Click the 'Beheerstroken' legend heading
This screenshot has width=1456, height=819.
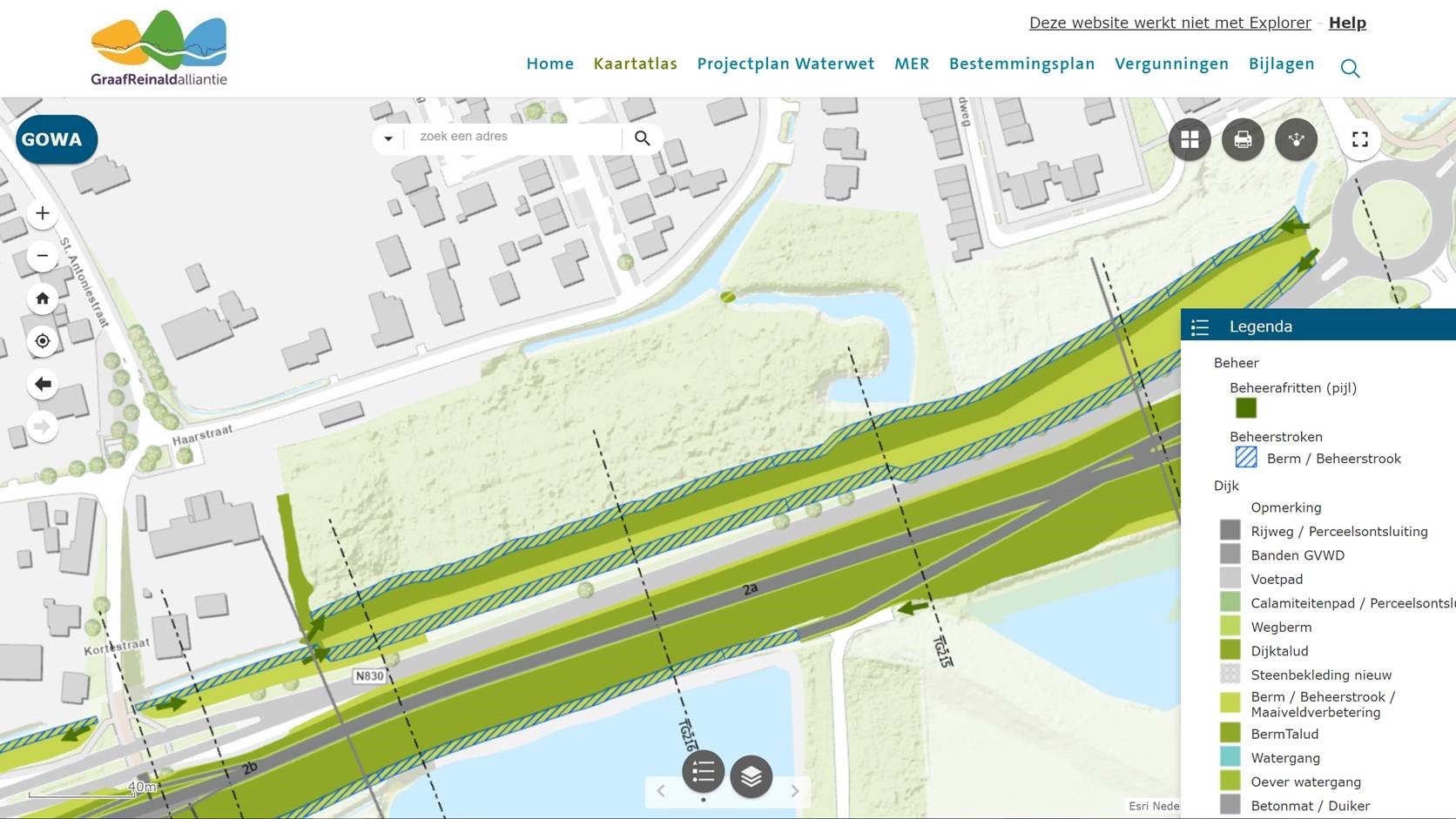[x=1276, y=436]
